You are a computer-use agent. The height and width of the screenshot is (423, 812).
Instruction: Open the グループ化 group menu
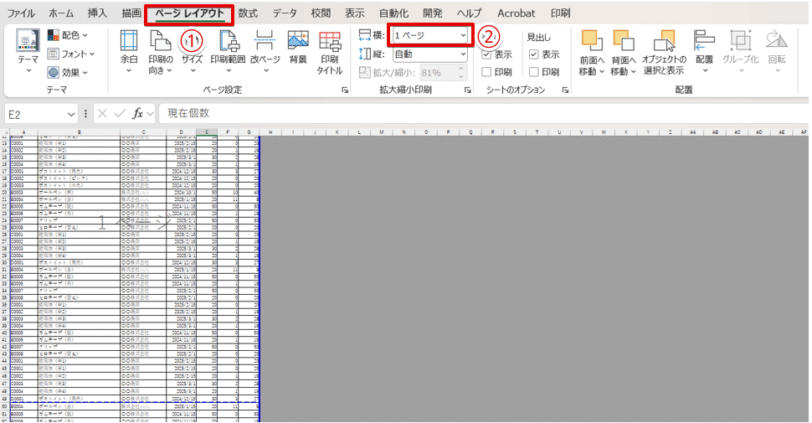(x=741, y=52)
